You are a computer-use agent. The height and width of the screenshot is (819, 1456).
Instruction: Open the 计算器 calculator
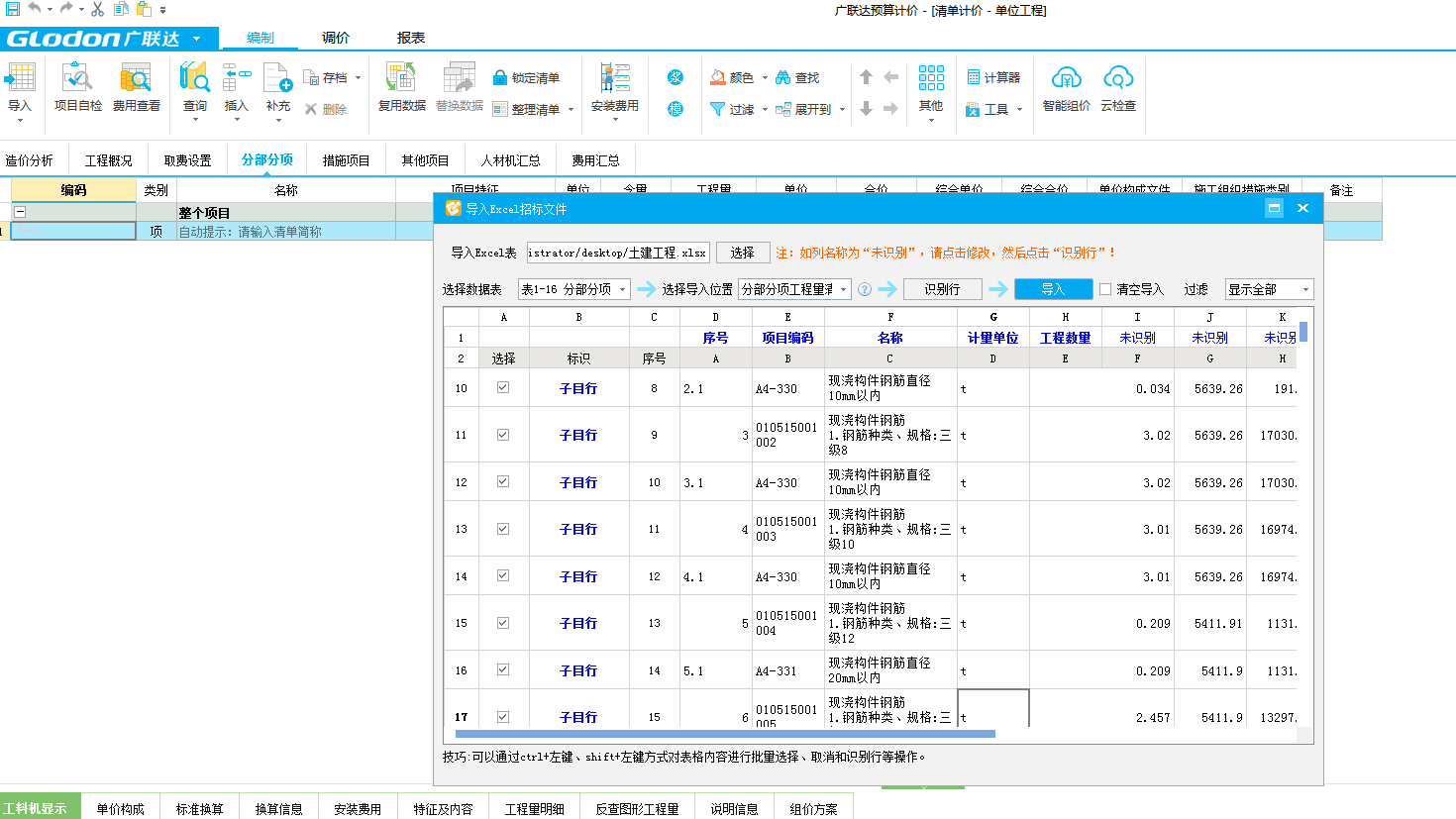(993, 77)
